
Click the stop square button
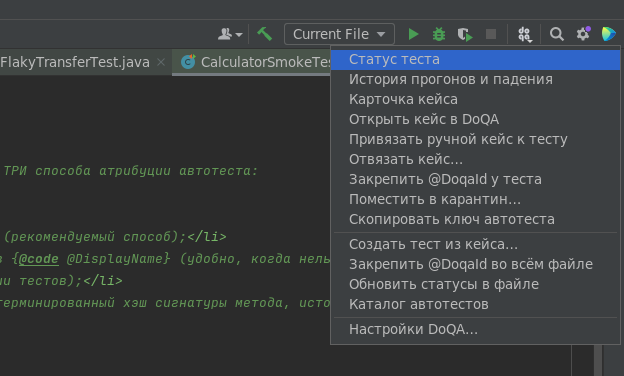tap(491, 34)
